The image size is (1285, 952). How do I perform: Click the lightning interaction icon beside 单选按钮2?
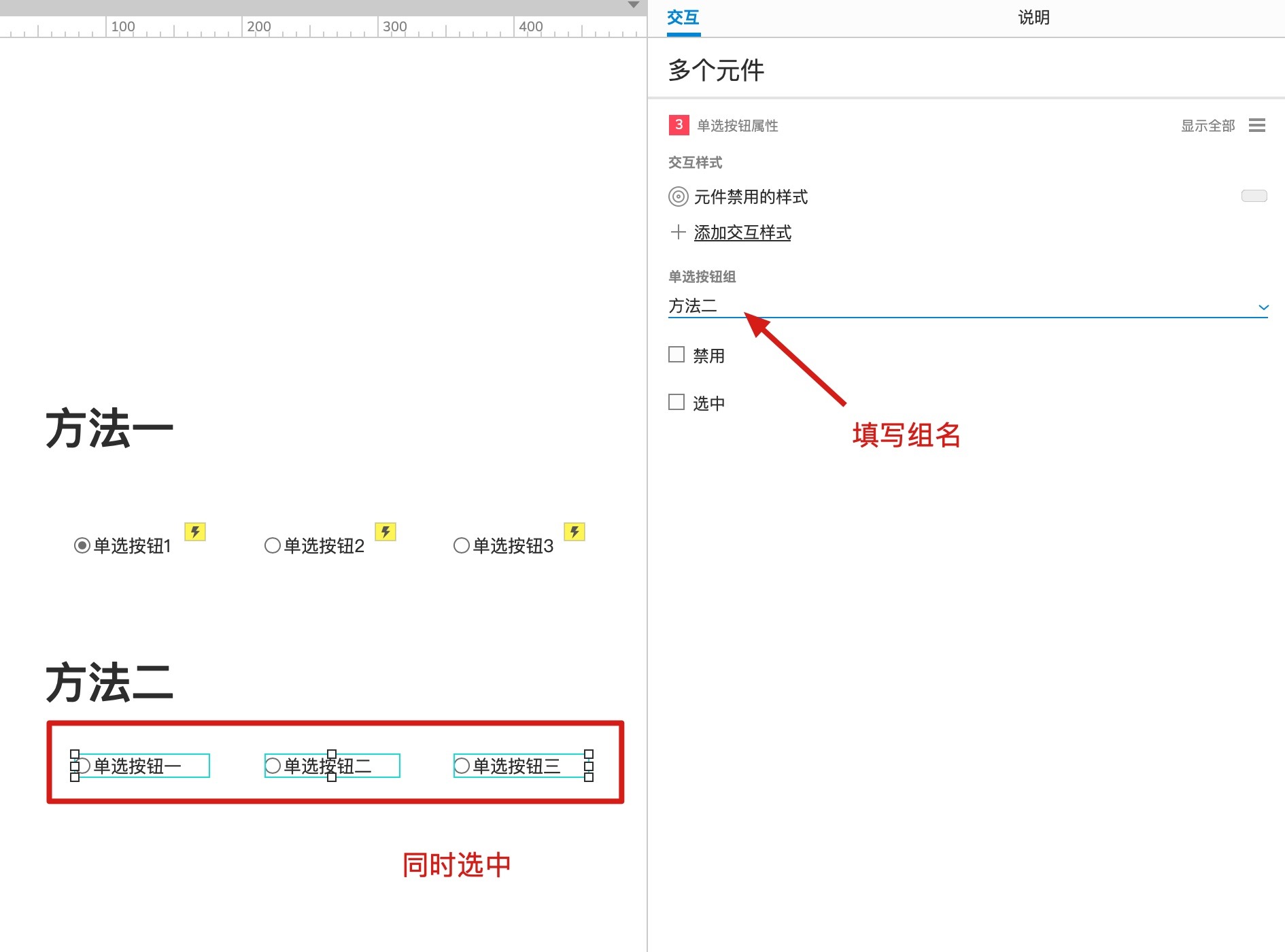coord(385,532)
